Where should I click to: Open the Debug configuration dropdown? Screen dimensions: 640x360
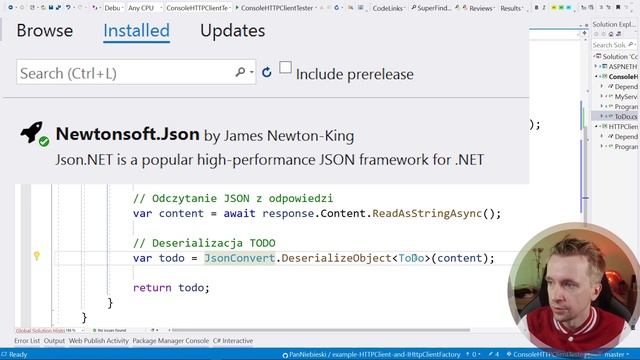point(113,8)
